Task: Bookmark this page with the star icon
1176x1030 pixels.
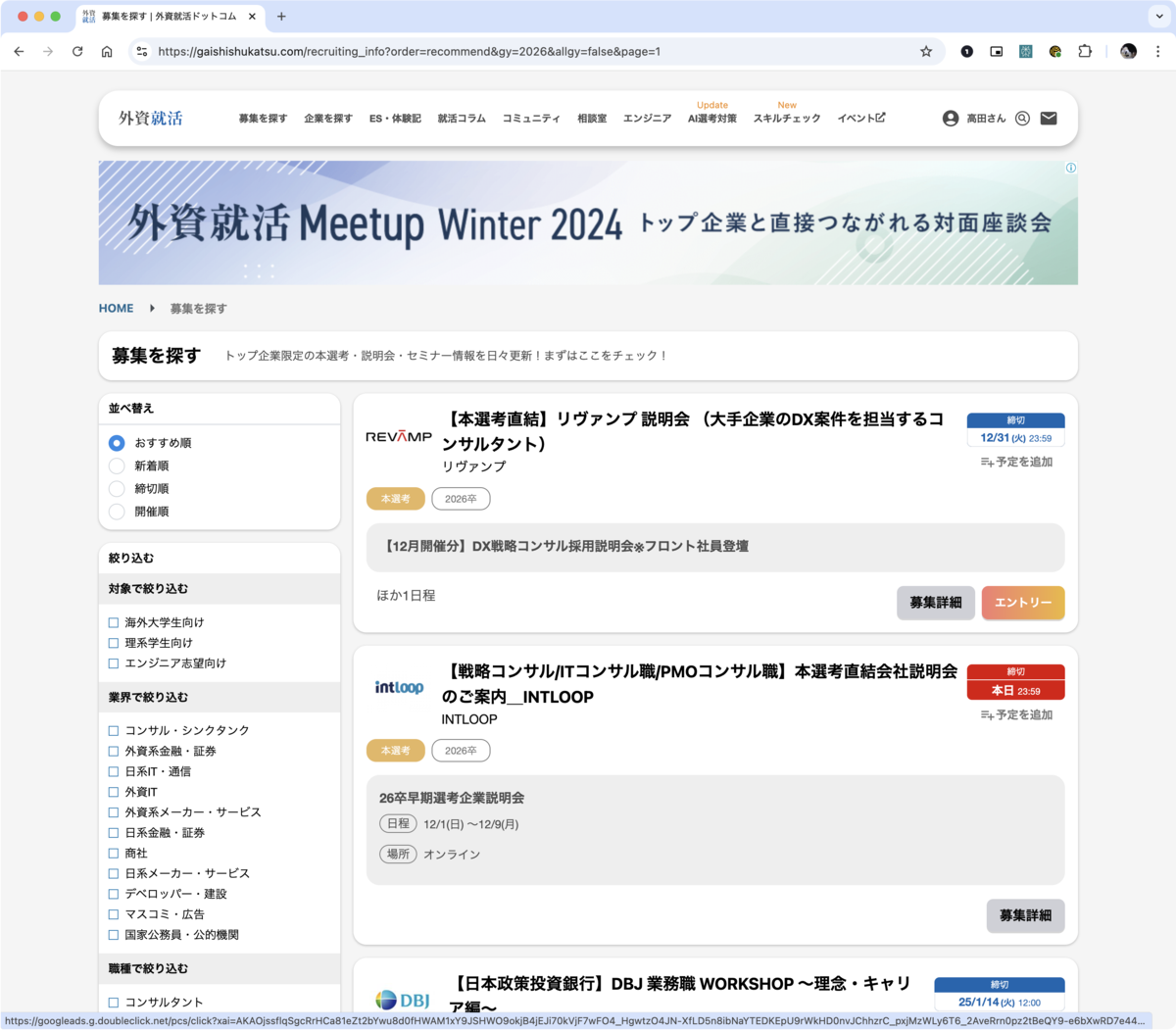Action: pyautogui.click(x=926, y=51)
